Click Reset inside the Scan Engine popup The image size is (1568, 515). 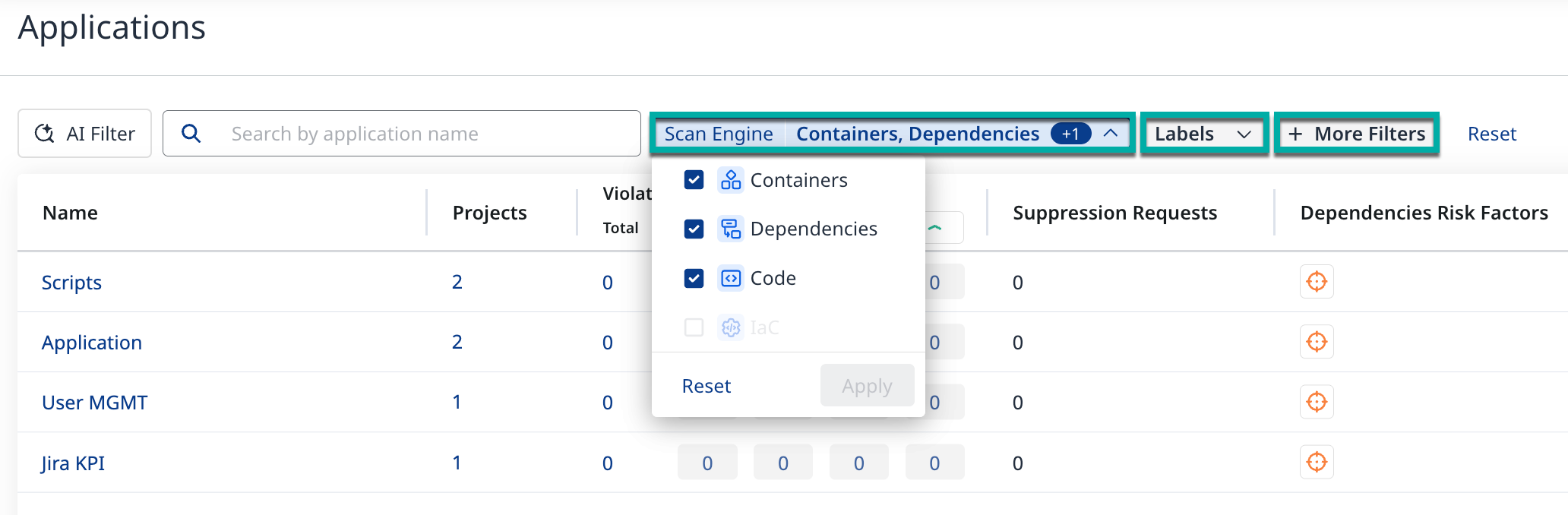[706, 386]
